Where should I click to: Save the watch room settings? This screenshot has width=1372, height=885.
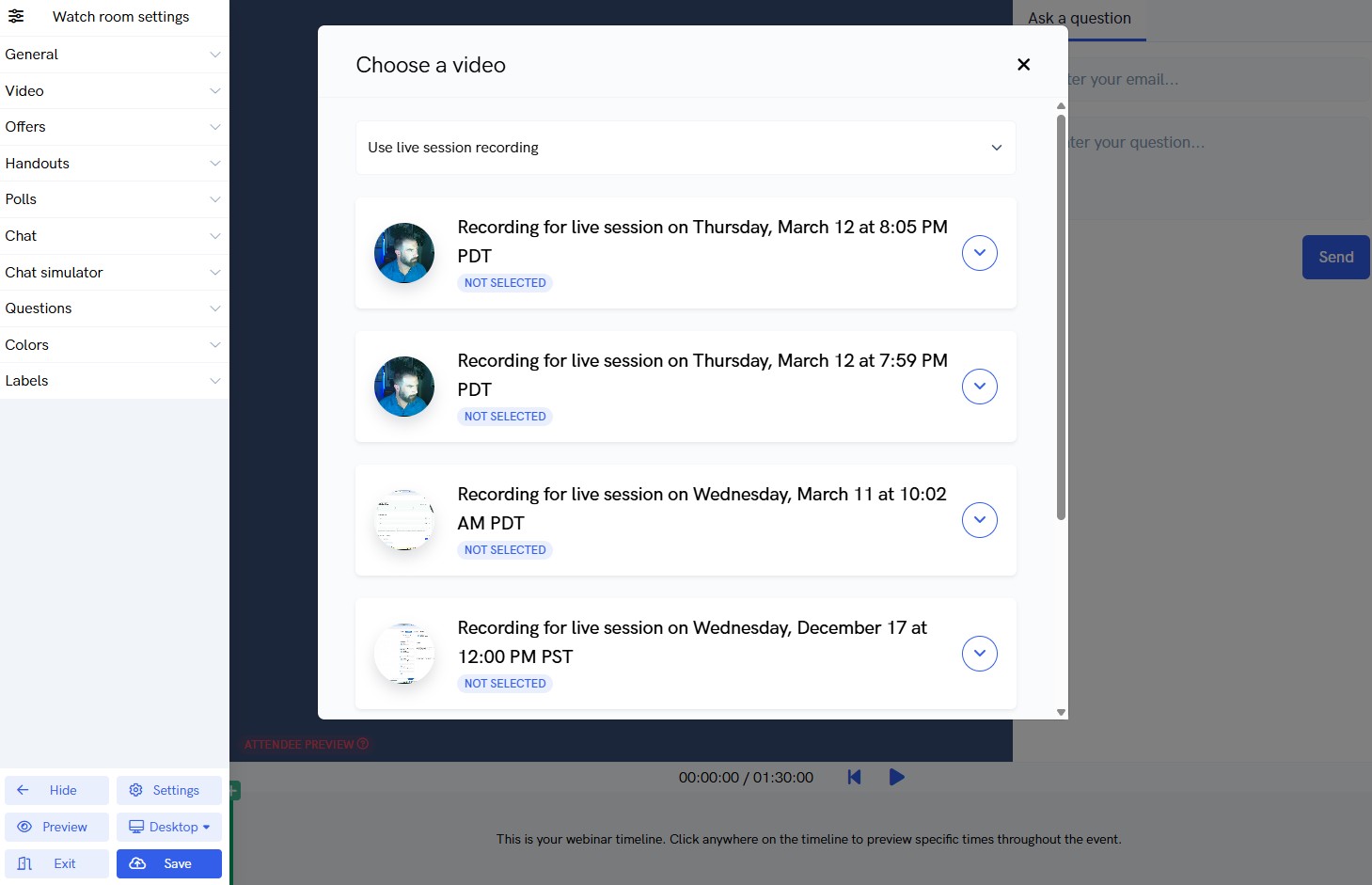[168, 863]
